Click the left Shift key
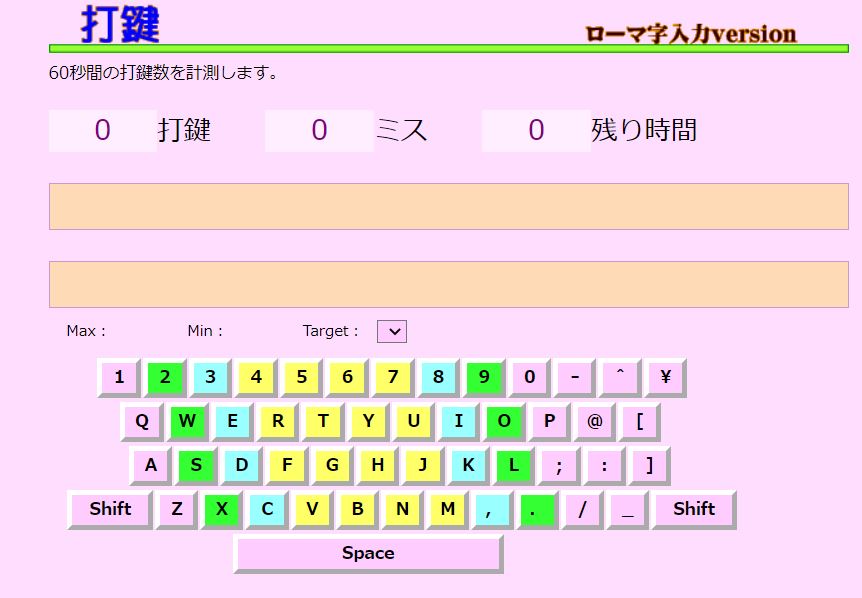 [110, 509]
